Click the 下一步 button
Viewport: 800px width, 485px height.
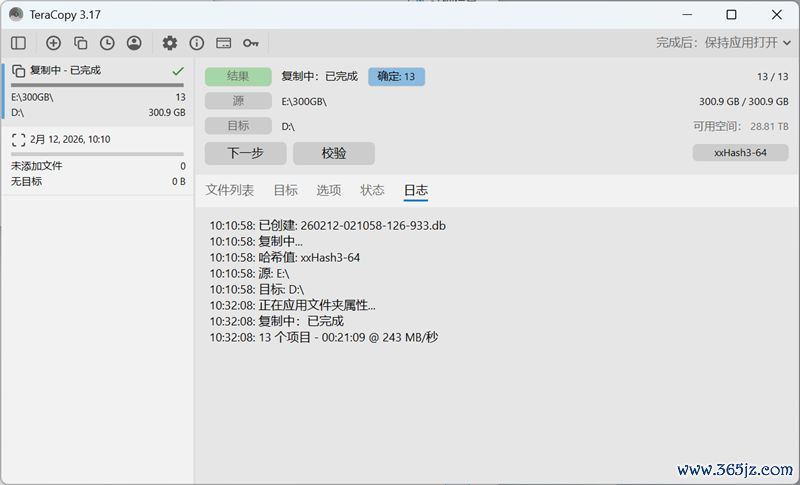pyautogui.click(x=245, y=153)
